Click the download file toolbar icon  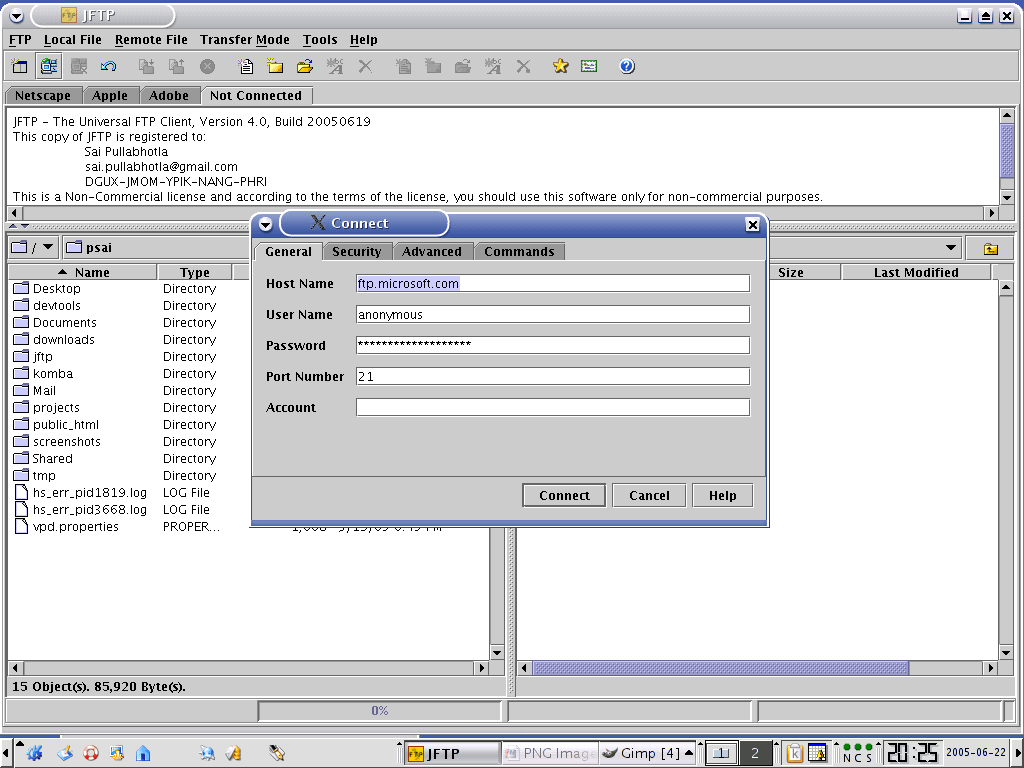pos(146,66)
